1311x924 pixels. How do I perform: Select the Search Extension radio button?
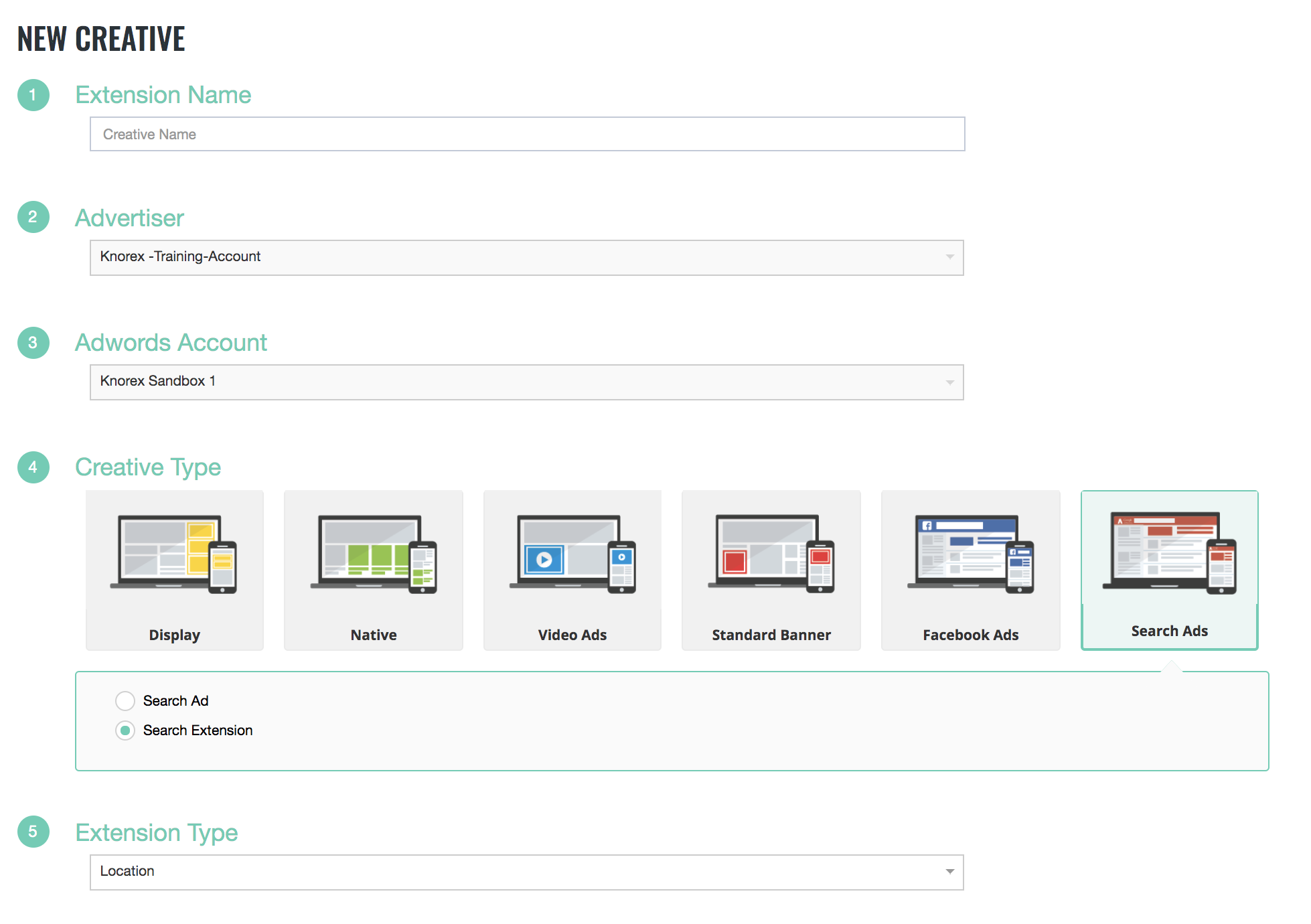[x=125, y=730]
